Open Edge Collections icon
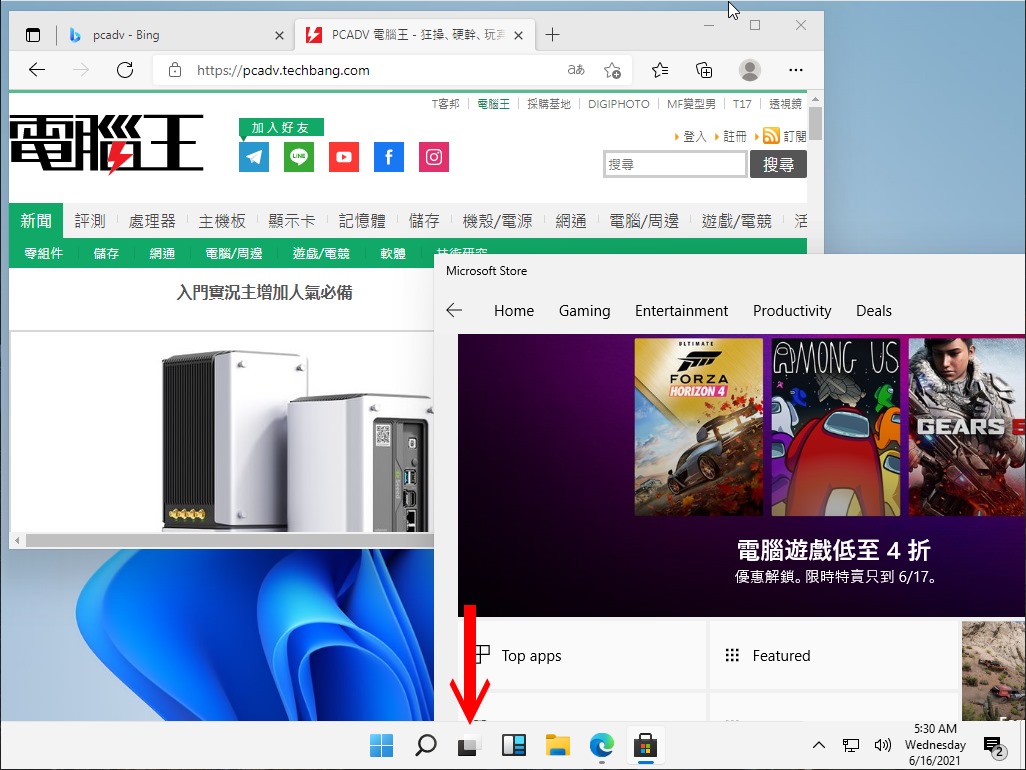The image size is (1026, 770). click(704, 70)
